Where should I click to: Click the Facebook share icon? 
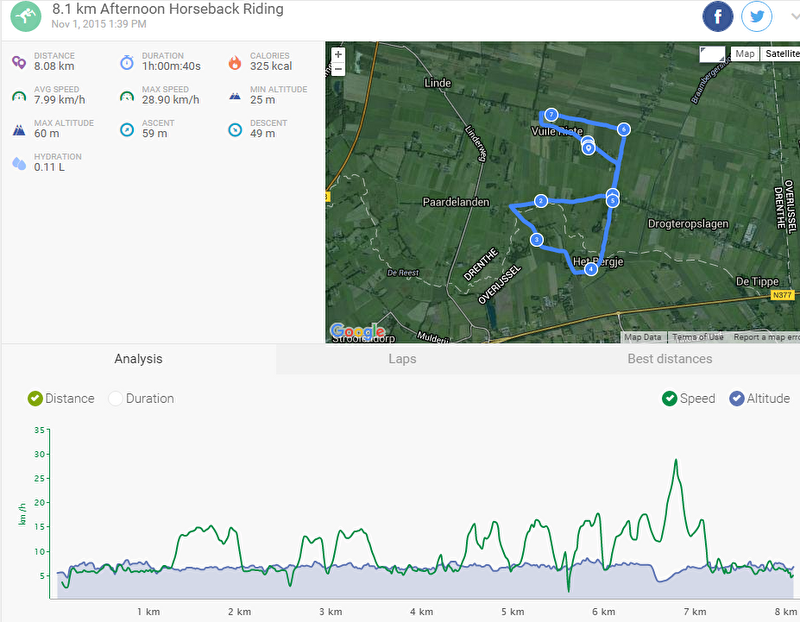[718, 16]
